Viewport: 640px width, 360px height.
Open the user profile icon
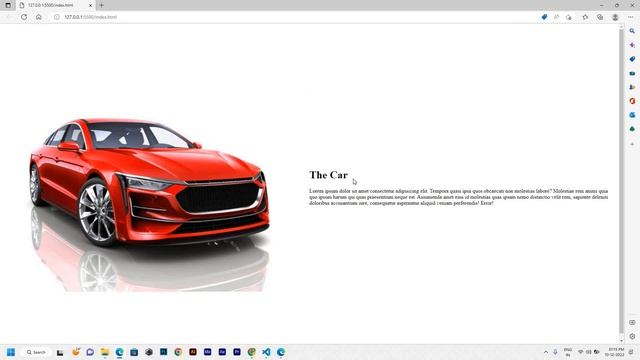(615, 17)
